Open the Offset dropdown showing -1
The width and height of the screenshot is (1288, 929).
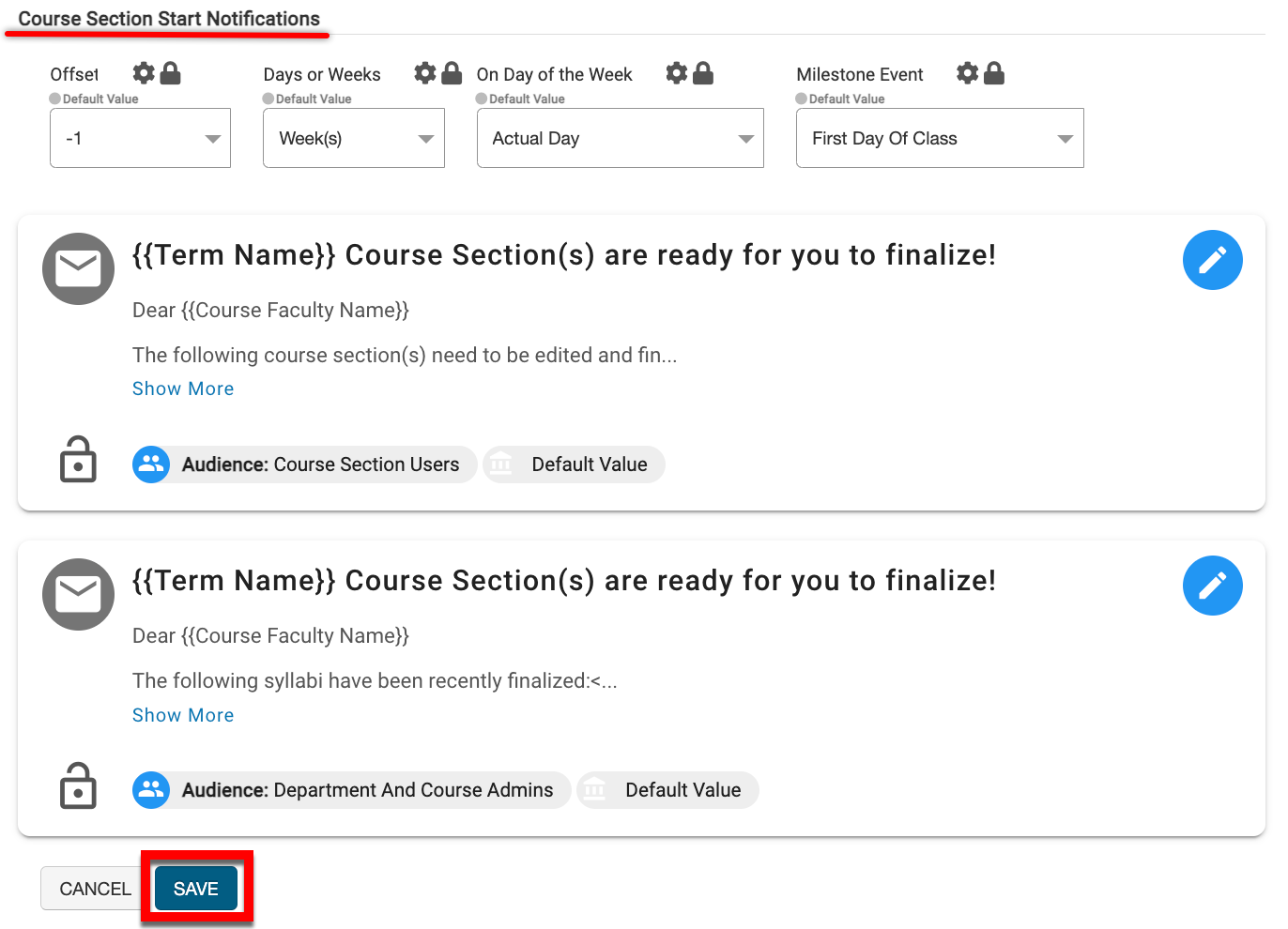pos(140,138)
